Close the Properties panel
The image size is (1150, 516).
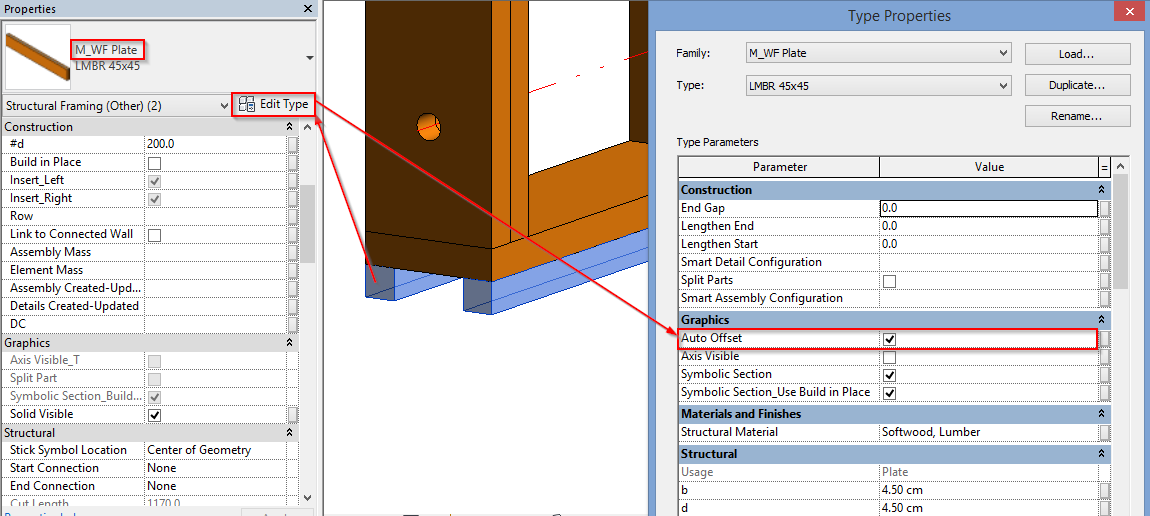[307, 8]
